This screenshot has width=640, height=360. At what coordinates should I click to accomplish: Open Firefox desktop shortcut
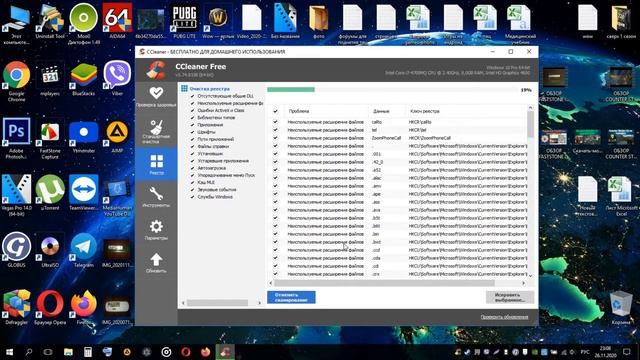(x=84, y=307)
